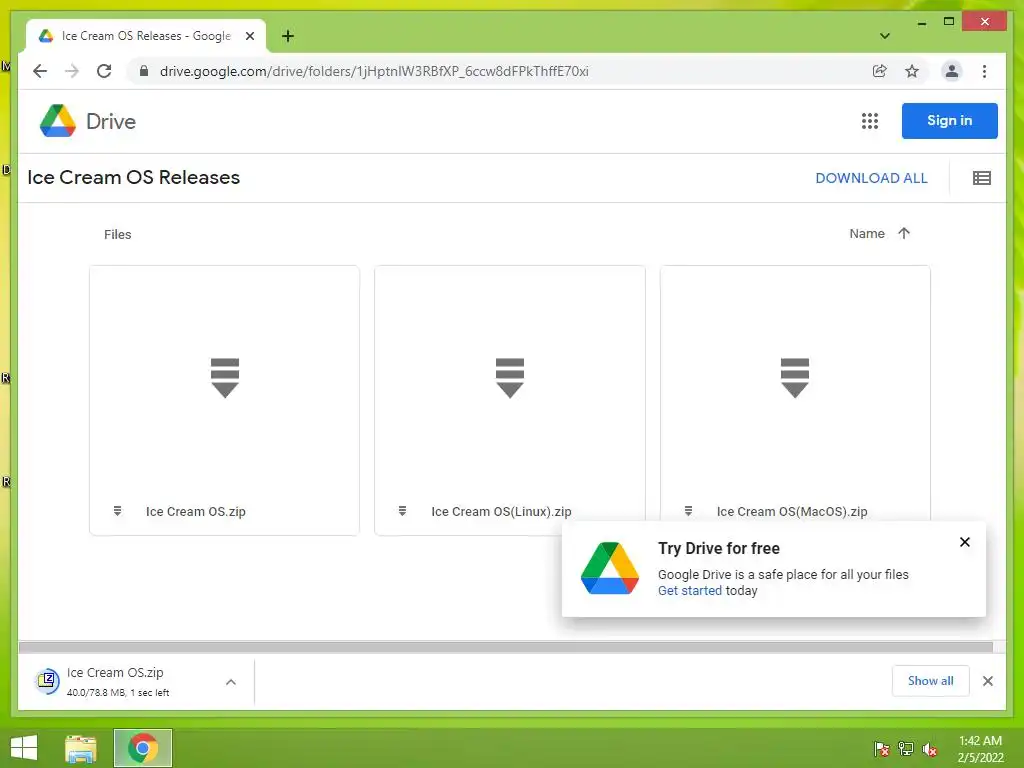Open Ice Cream OS(Linux).zip thumbnail
The width and height of the screenshot is (1024, 768).
pos(510,377)
